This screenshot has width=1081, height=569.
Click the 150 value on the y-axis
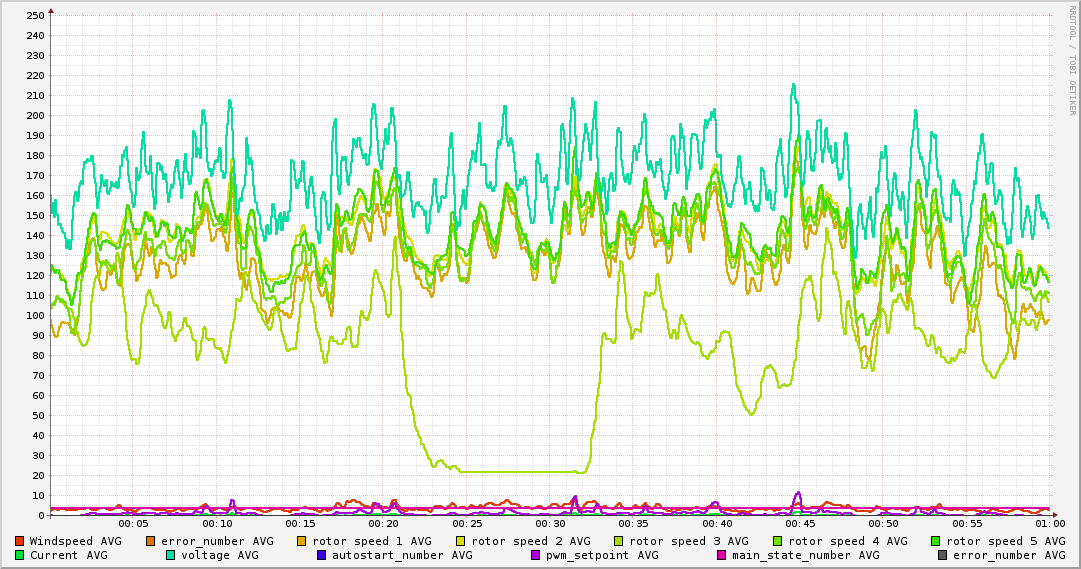pyautogui.click(x=35, y=215)
